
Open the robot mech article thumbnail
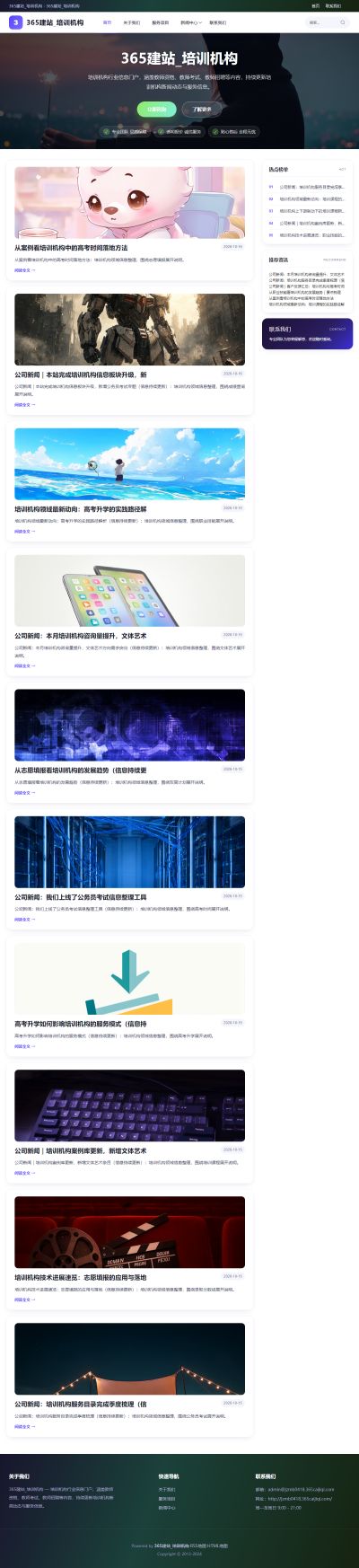pyautogui.click(x=129, y=330)
